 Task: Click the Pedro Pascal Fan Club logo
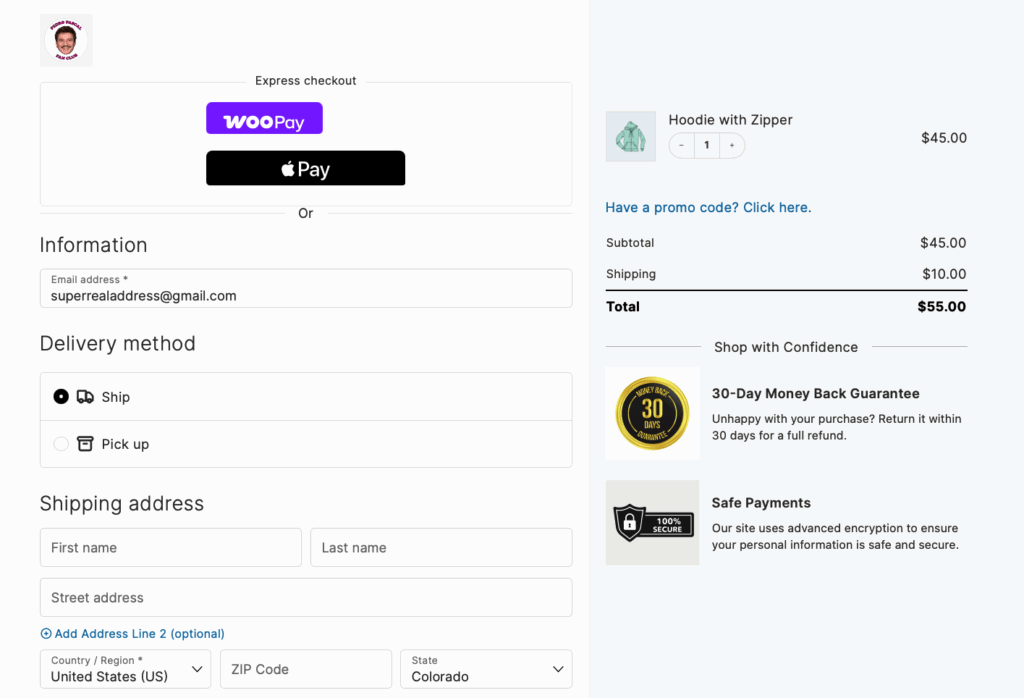66,40
